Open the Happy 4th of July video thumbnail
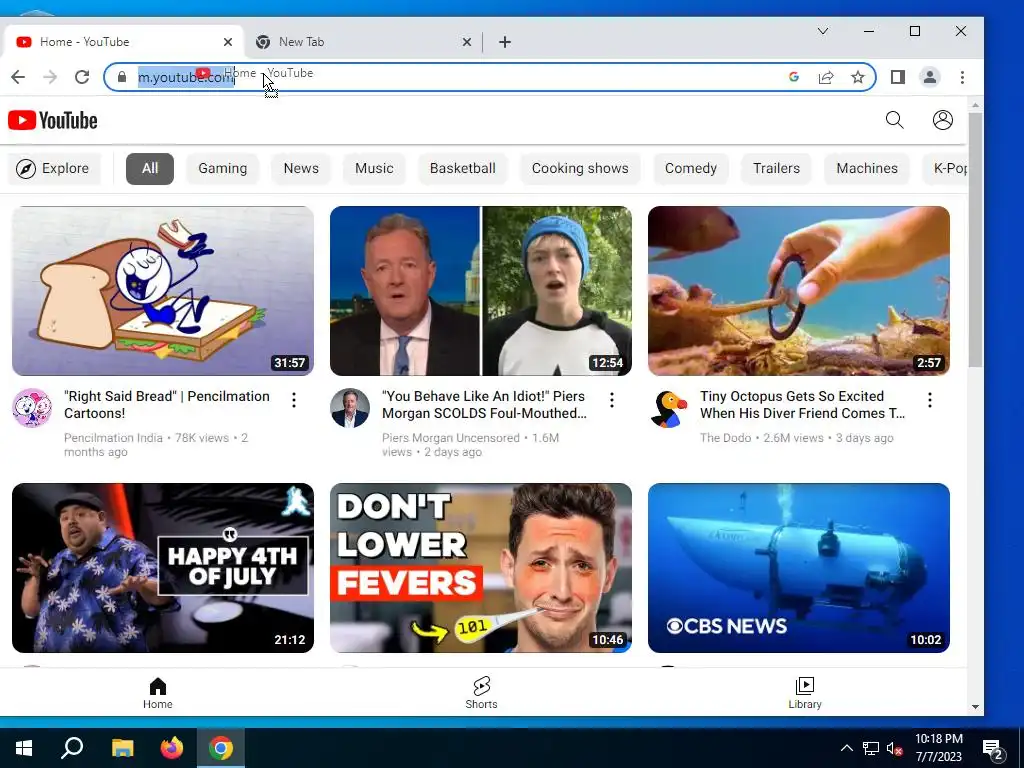1024x768 pixels. point(163,568)
